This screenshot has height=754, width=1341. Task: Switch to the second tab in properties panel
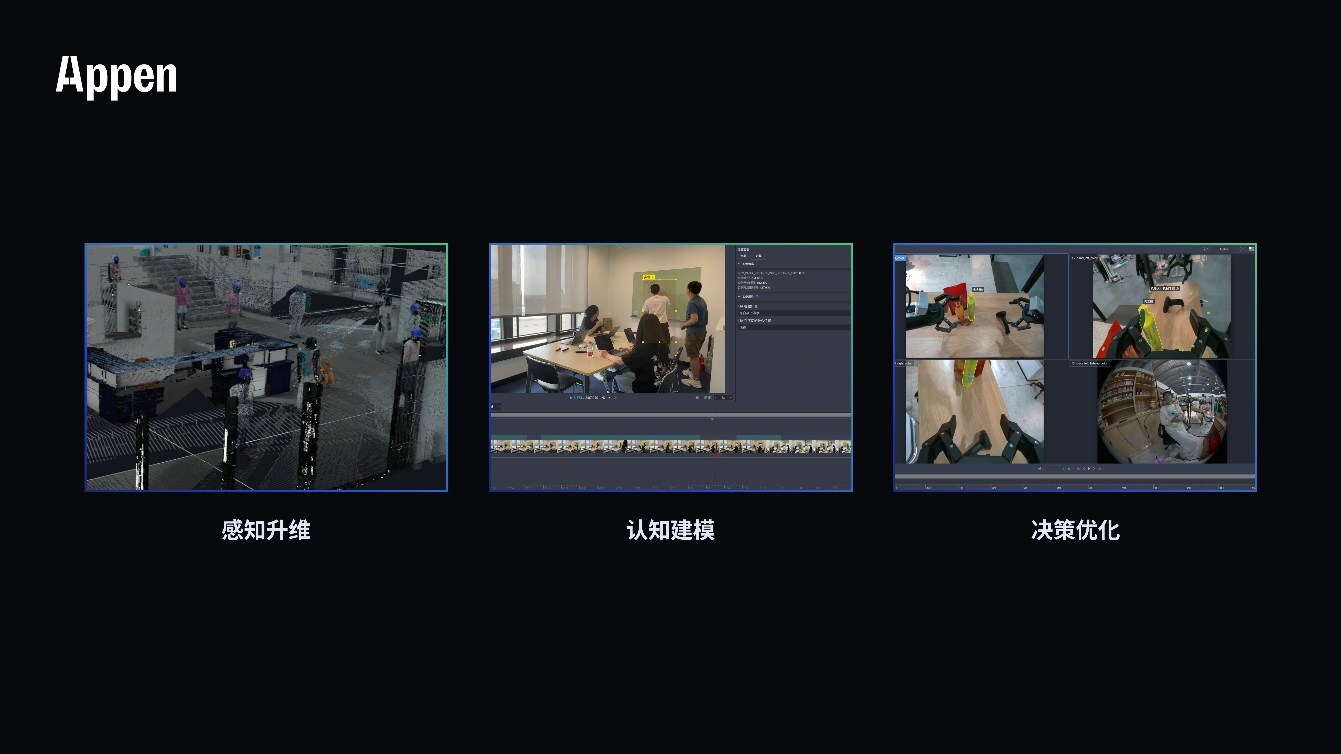(x=758, y=256)
